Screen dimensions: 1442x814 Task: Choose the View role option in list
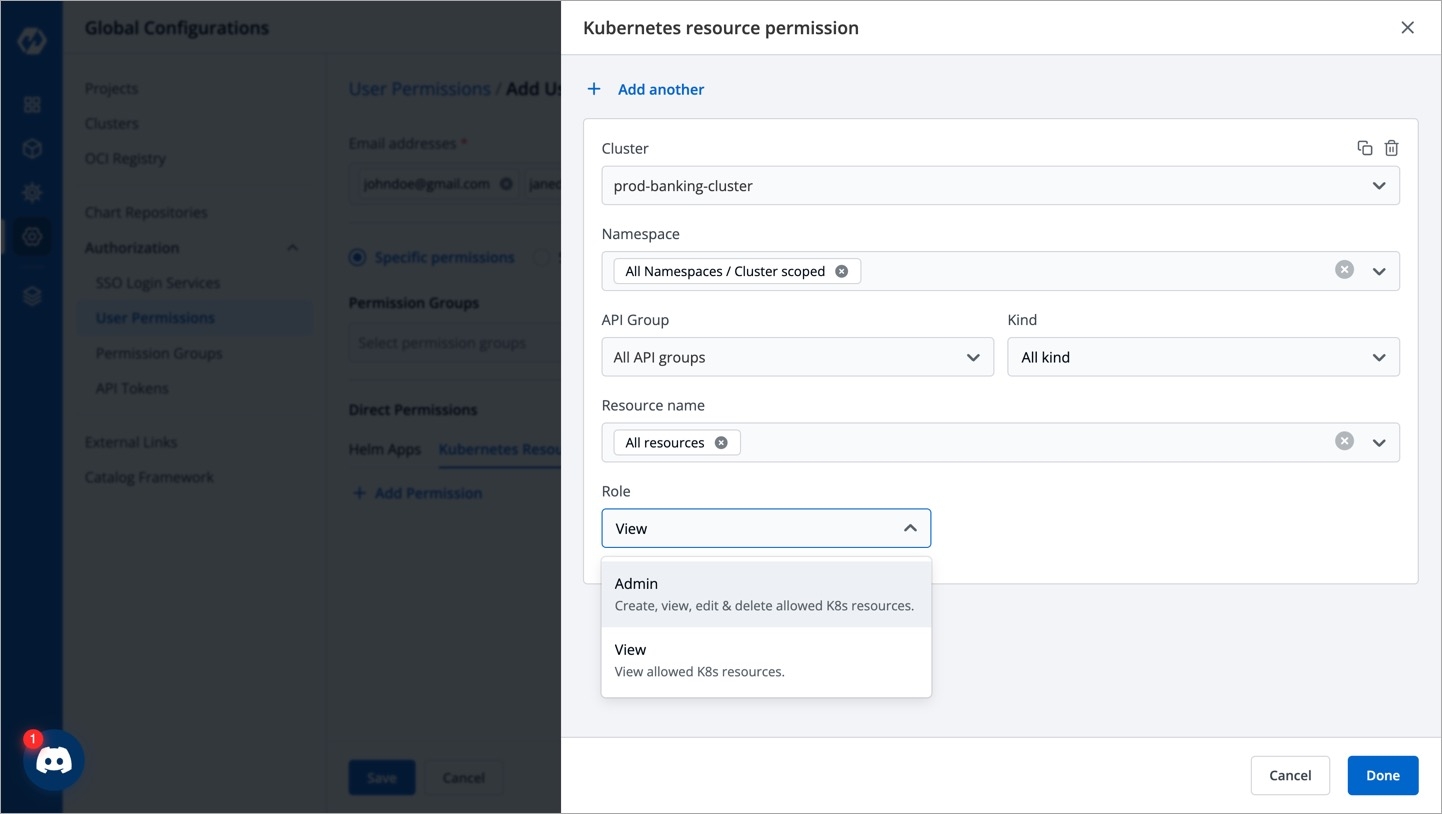(x=766, y=660)
